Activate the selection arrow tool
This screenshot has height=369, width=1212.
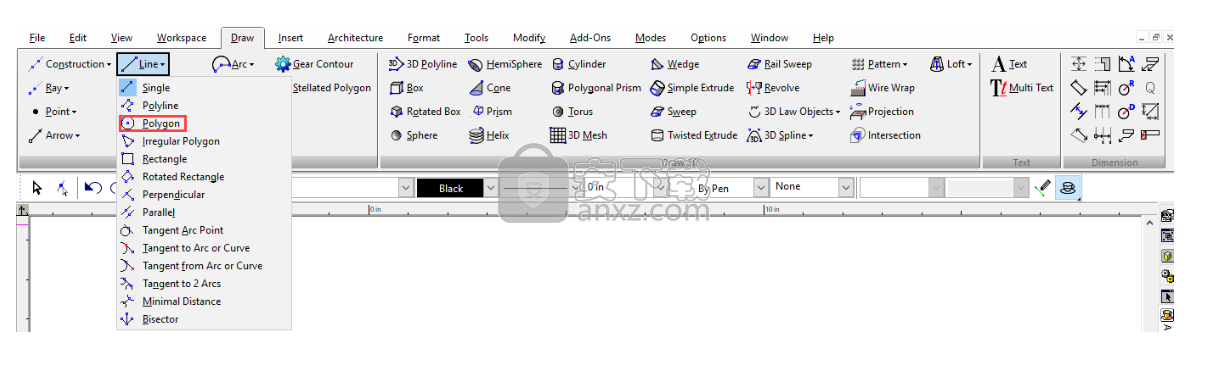(x=37, y=187)
